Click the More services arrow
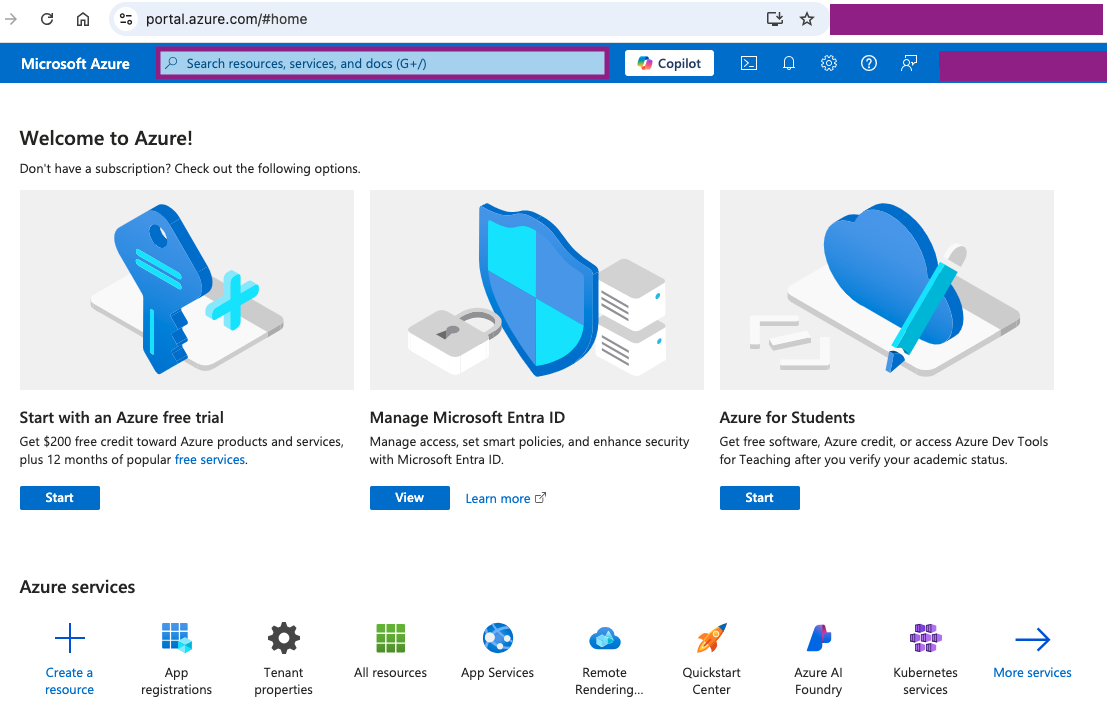This screenshot has height=717, width=1107. pos(1033,639)
